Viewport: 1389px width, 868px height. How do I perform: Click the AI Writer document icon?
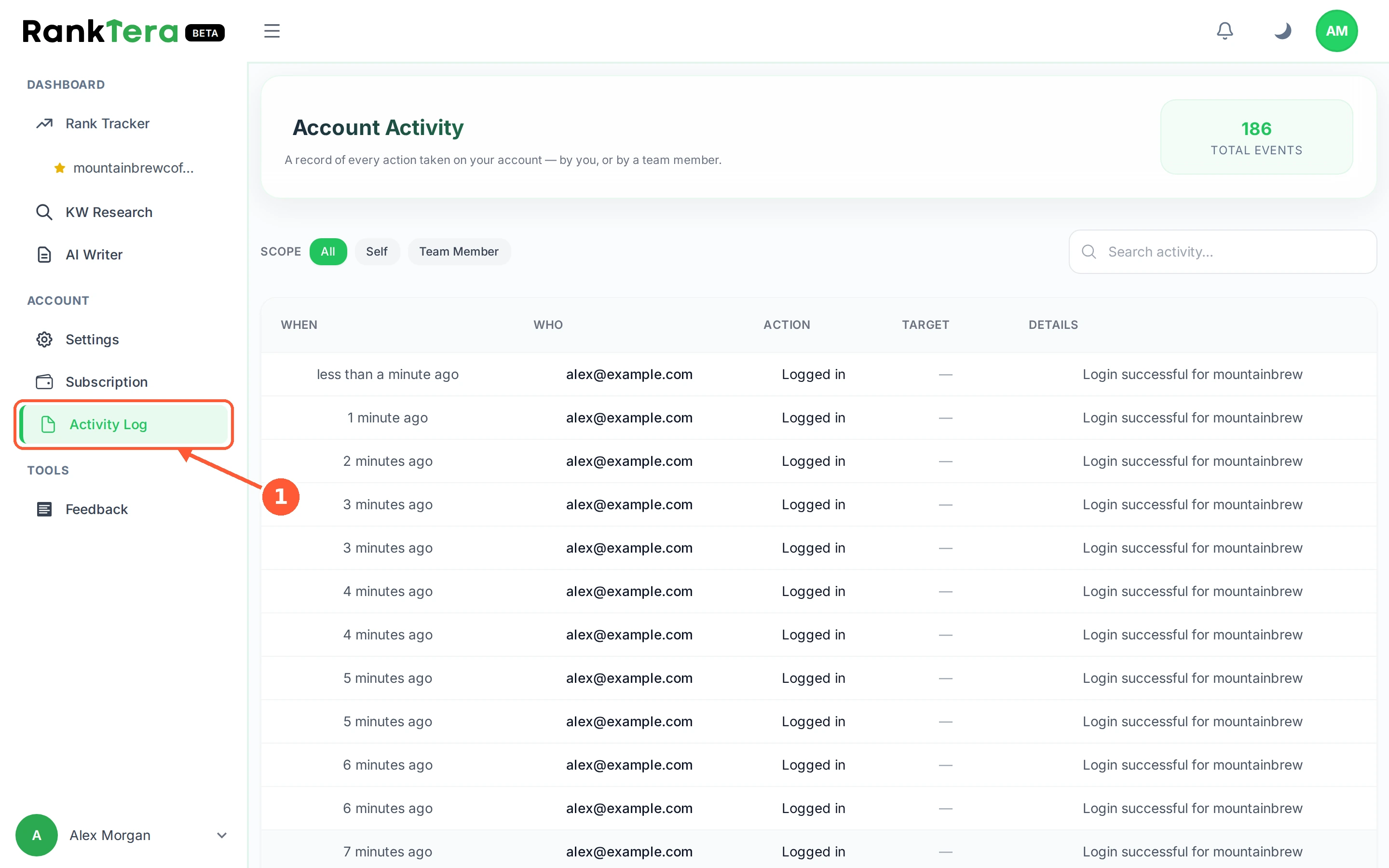click(44, 254)
